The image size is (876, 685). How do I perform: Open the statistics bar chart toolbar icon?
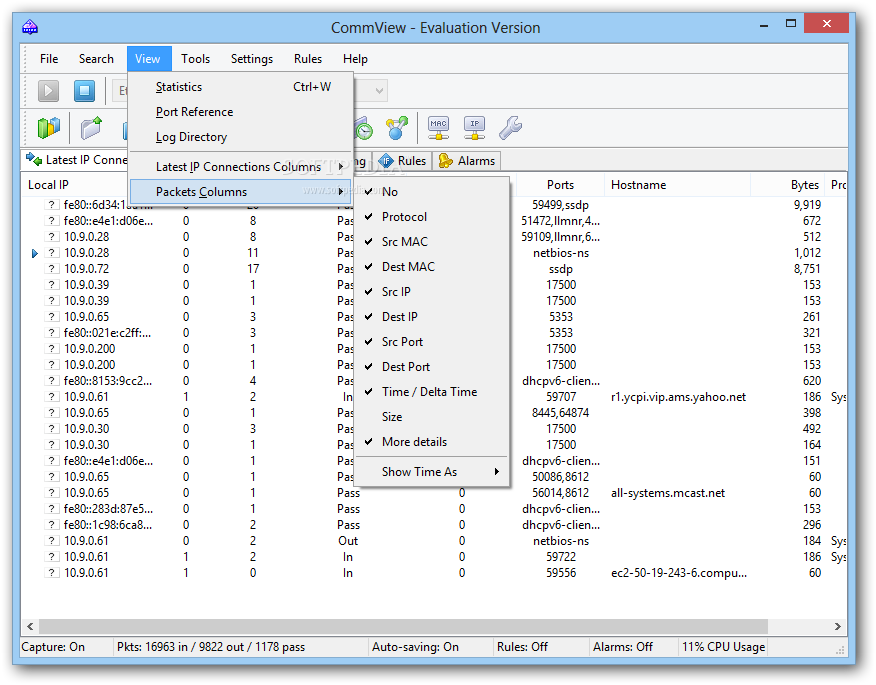pos(49,128)
